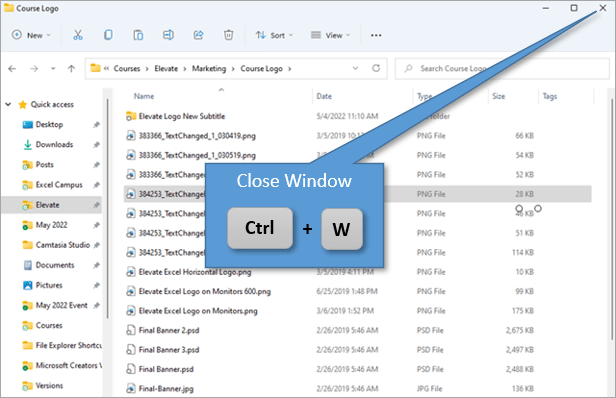
Task: Click the Downloads icon in Quick access
Action: pos(28,145)
